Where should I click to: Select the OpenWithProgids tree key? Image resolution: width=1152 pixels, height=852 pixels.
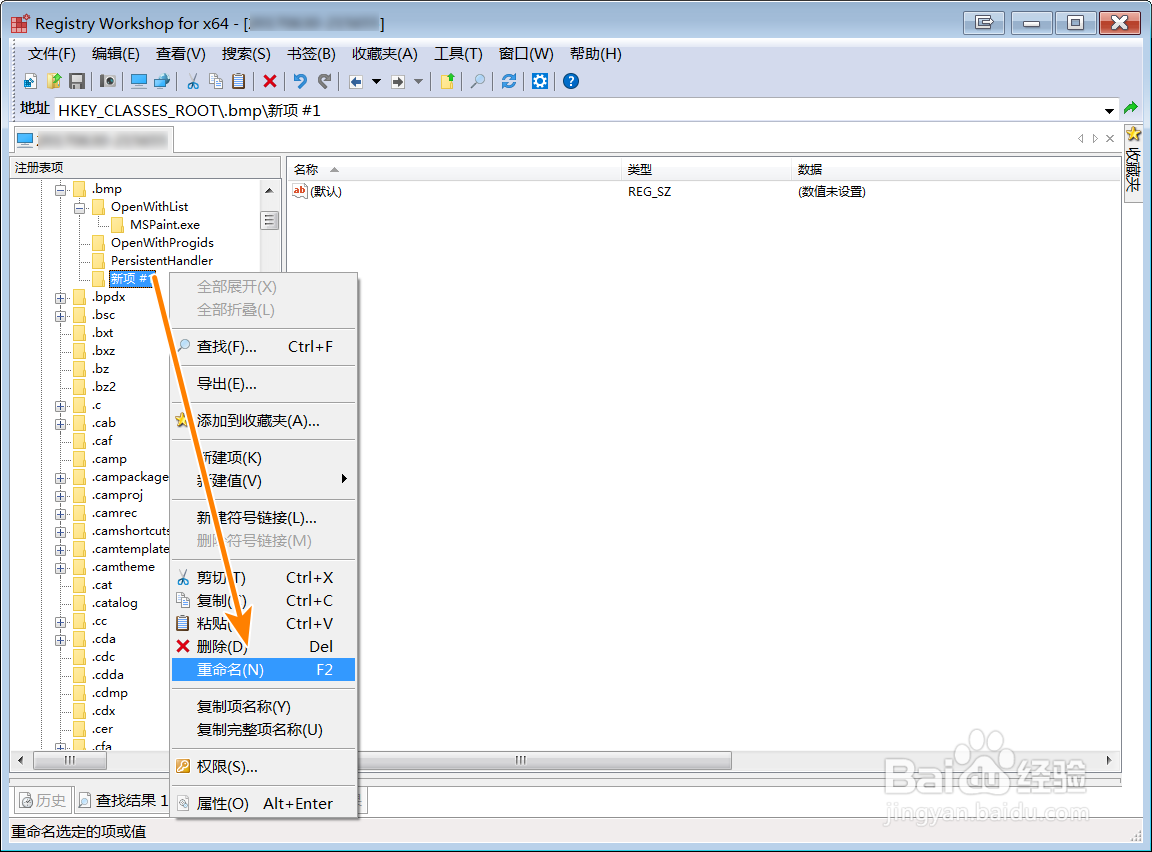click(162, 243)
